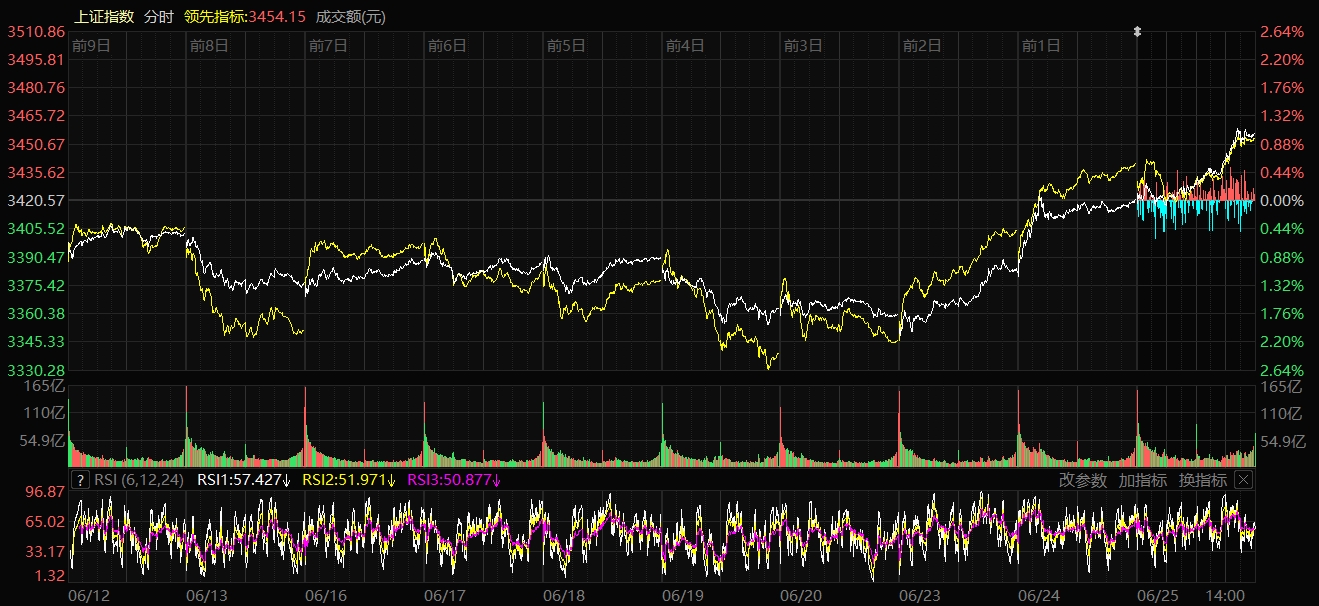Select the 前9日 day header
Screen dimensions: 1319x606
click(x=90, y=45)
